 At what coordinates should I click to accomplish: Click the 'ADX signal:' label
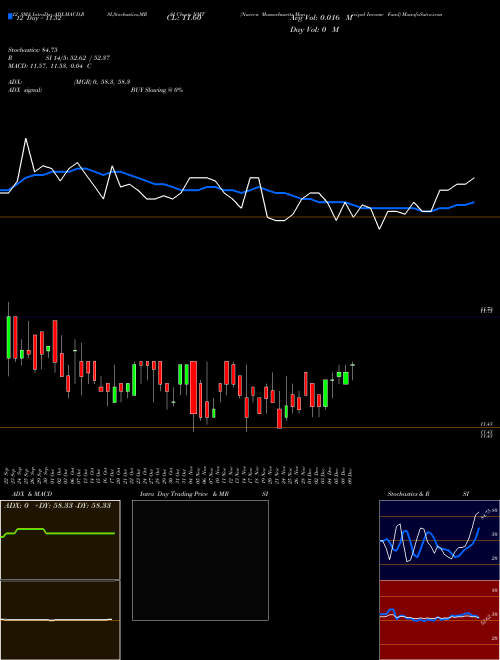tap(25, 90)
